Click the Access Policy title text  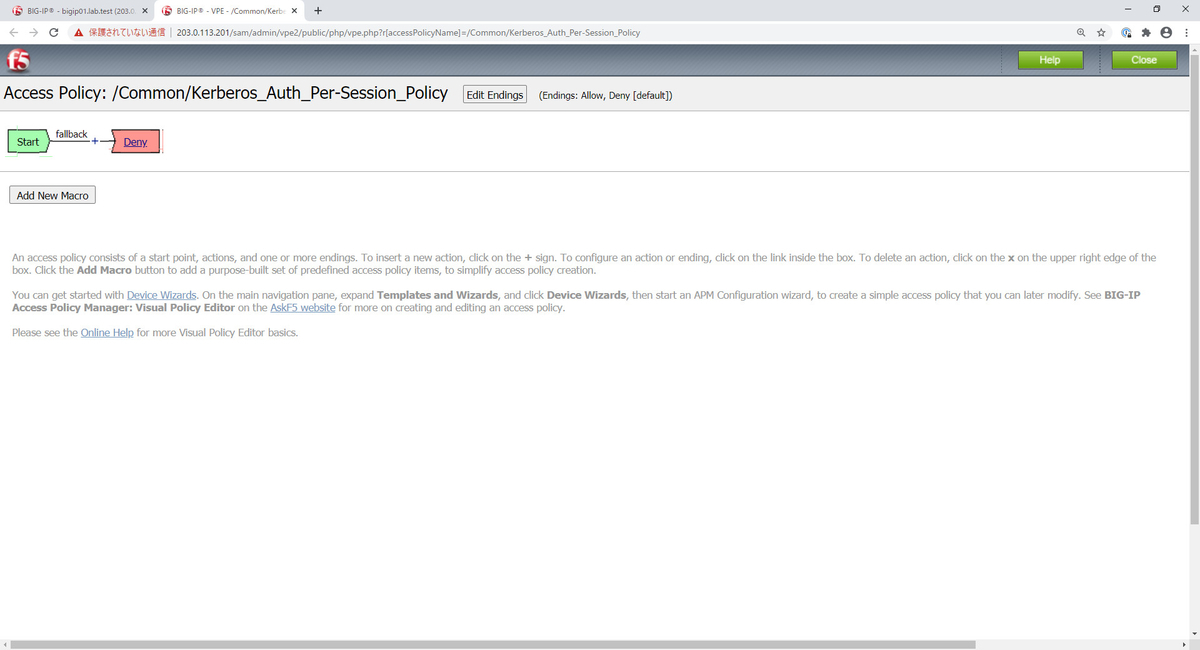tap(226, 93)
